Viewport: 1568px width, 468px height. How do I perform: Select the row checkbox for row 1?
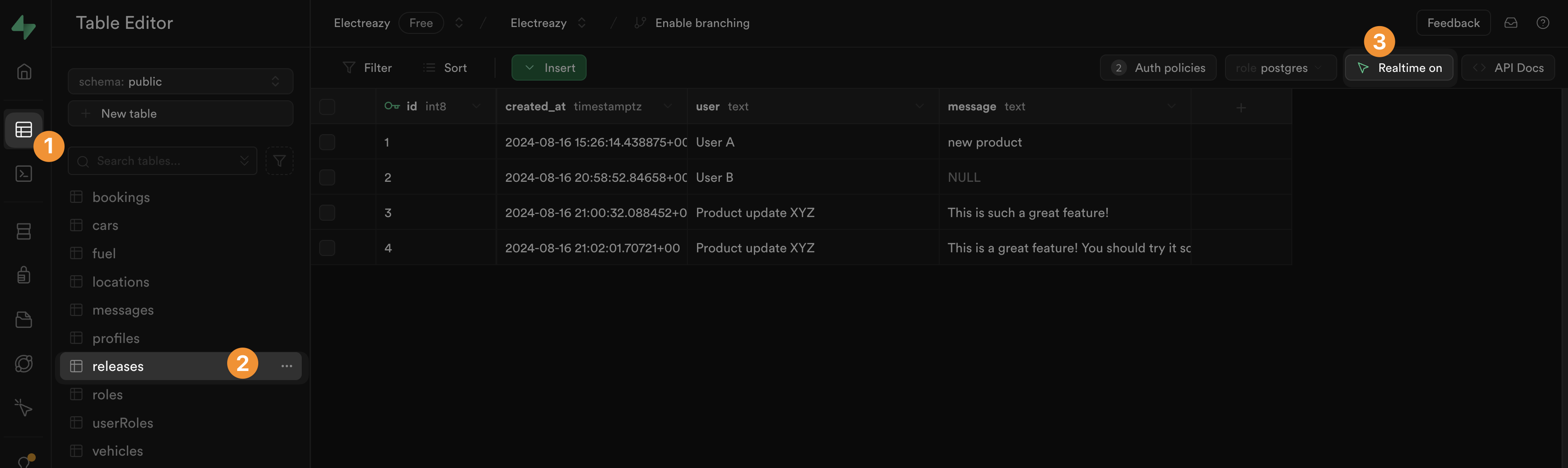(327, 142)
